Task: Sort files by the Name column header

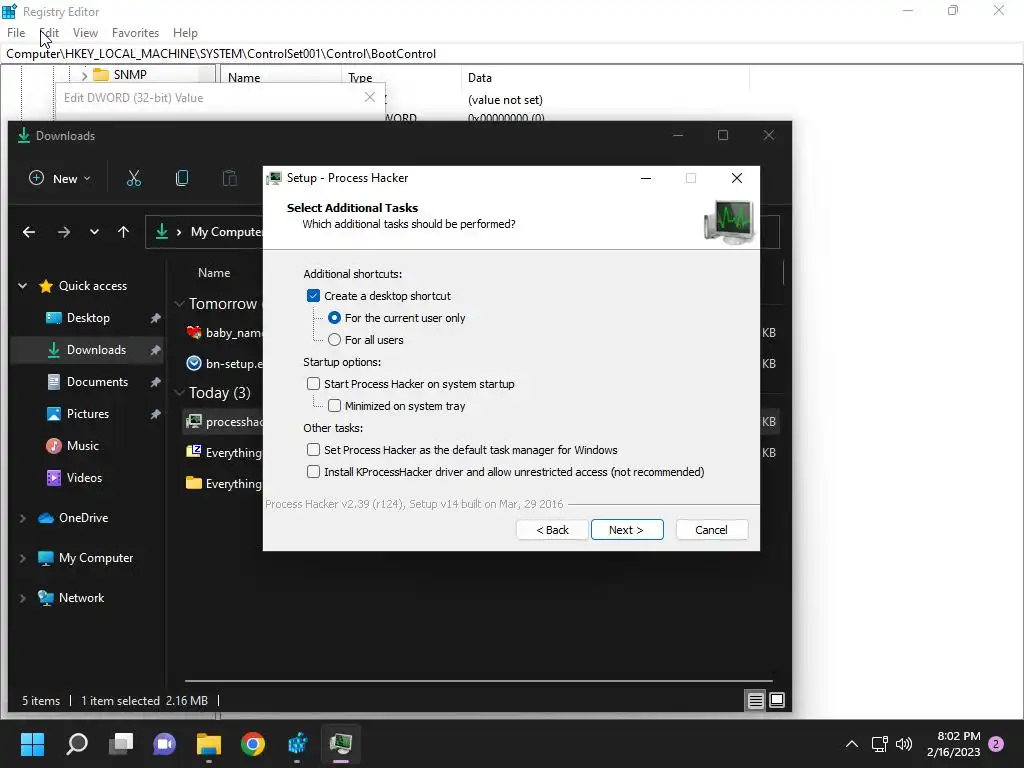Action: click(214, 273)
